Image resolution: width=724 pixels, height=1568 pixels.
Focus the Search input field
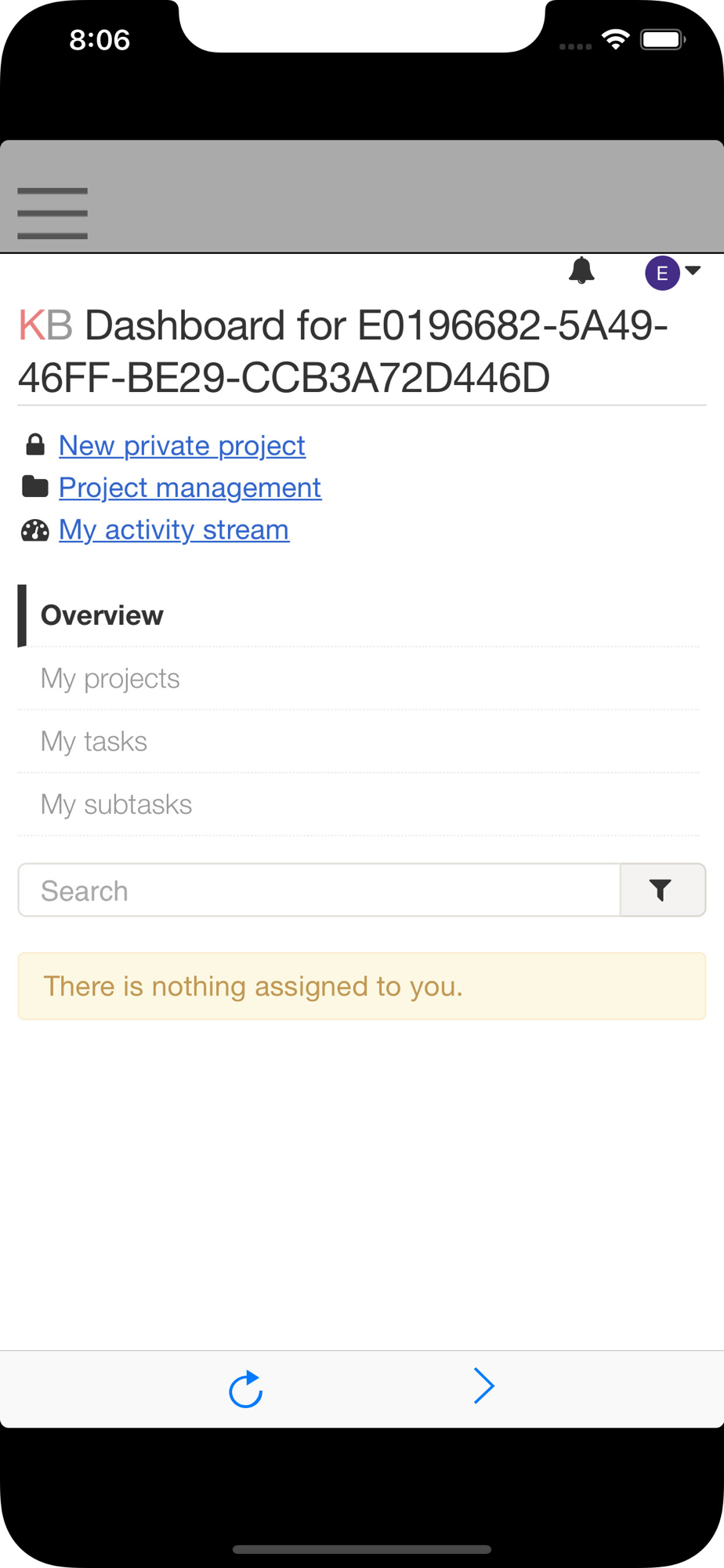tap(320, 890)
